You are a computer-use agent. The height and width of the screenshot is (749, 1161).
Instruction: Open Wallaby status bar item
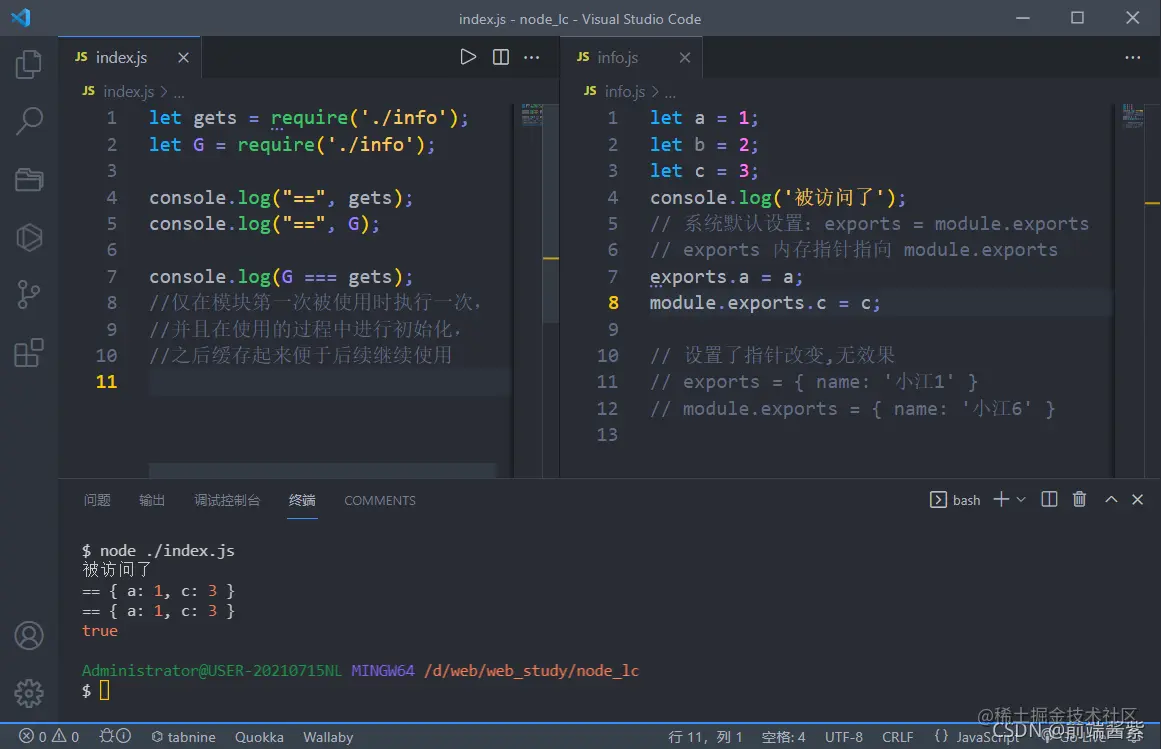pos(328,736)
